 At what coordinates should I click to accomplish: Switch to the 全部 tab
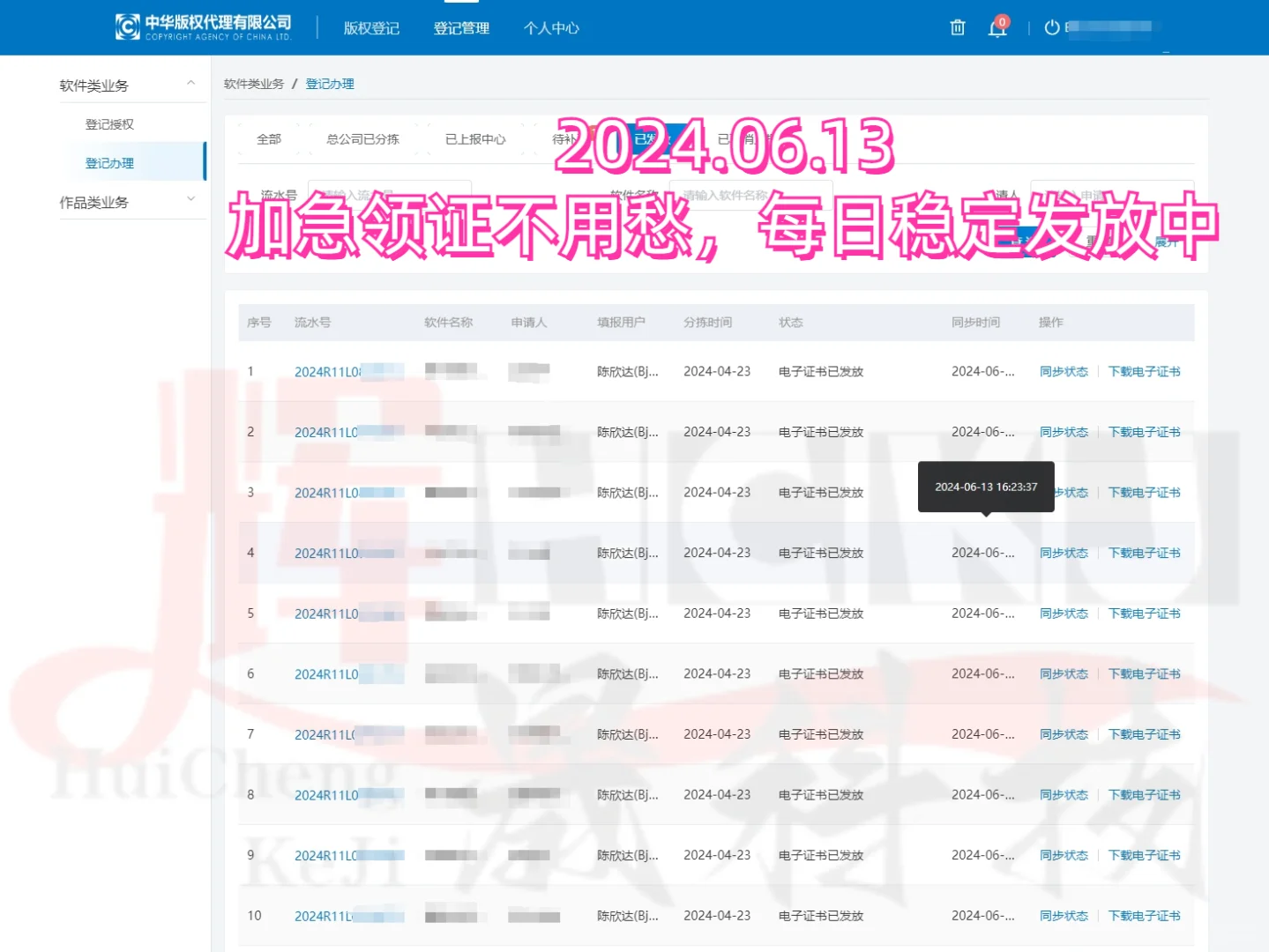[x=268, y=138]
